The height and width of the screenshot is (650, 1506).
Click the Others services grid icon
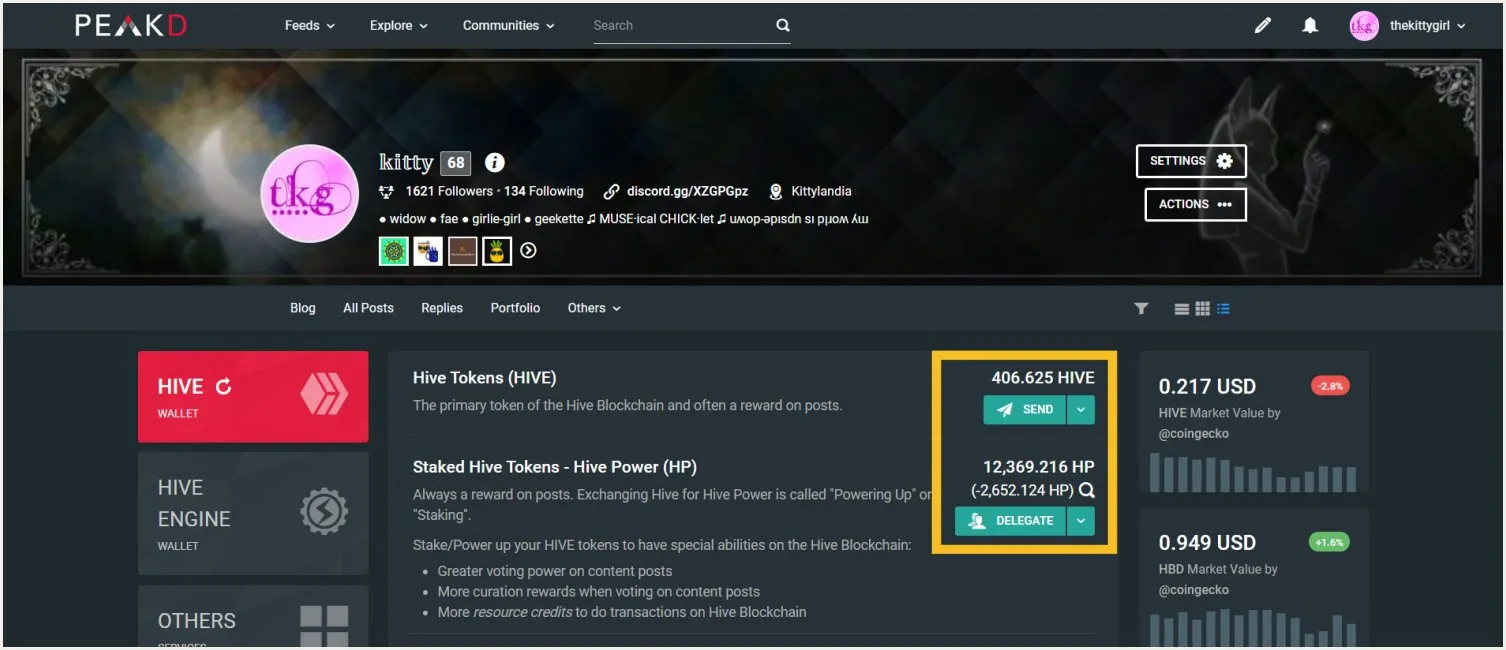[324, 628]
